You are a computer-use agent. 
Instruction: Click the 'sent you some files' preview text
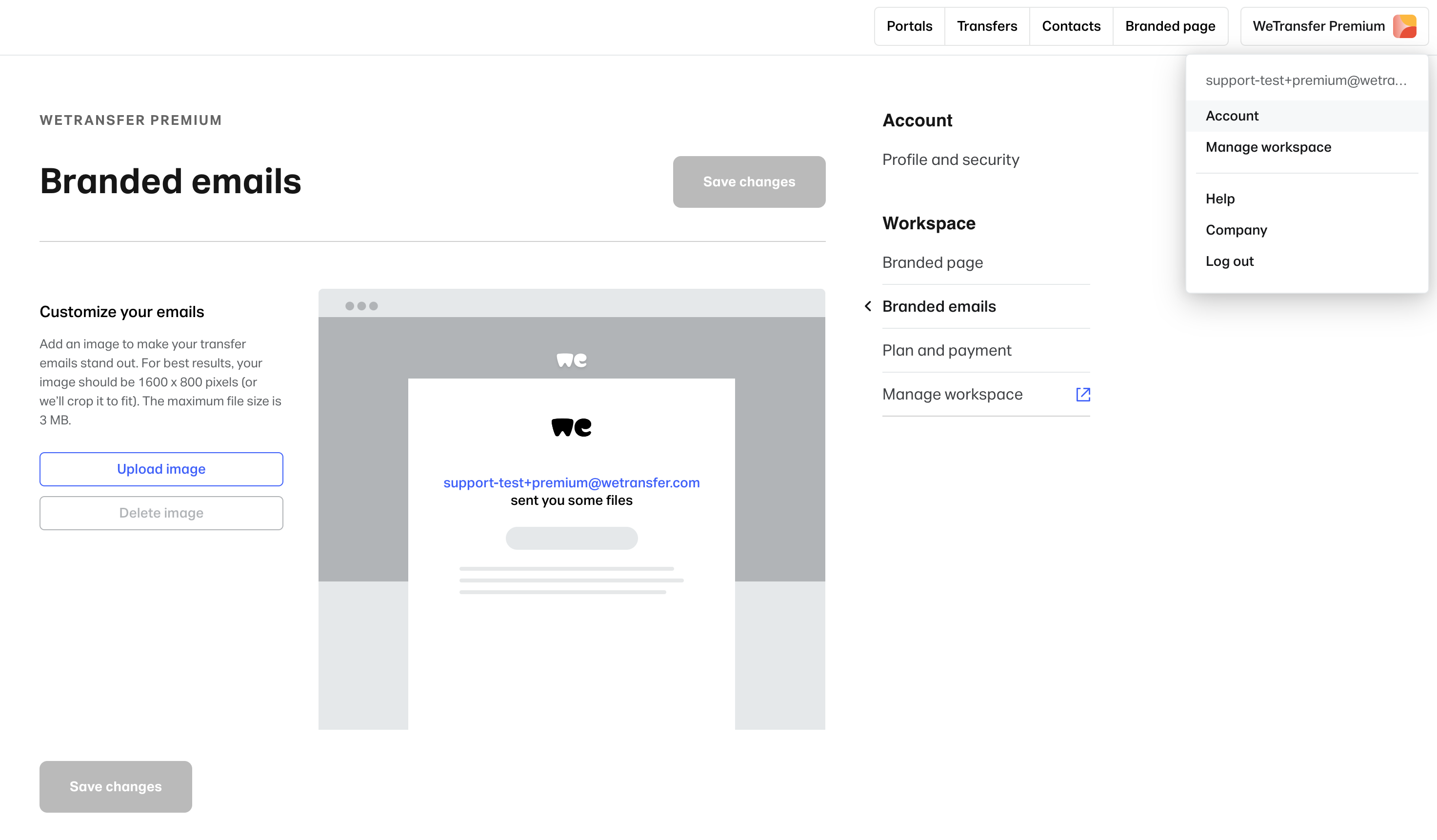[571, 500]
